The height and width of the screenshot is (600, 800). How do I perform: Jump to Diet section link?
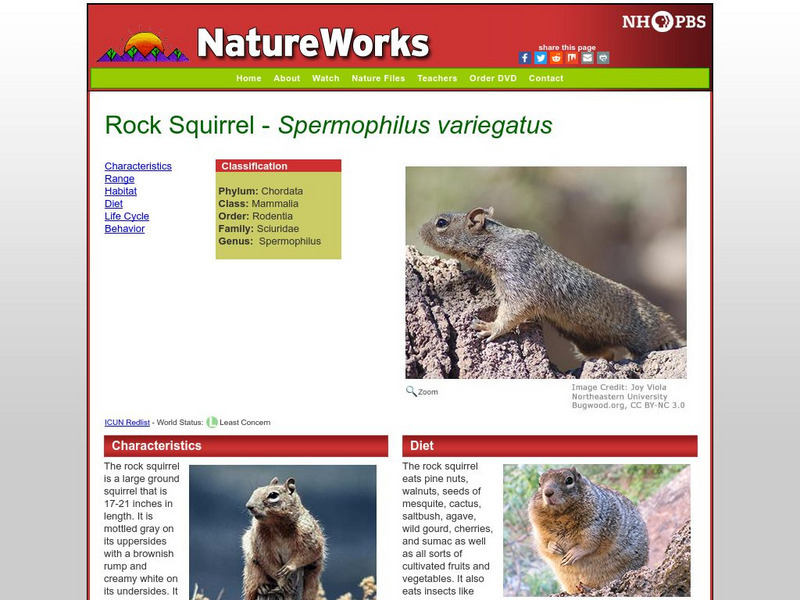coord(113,204)
